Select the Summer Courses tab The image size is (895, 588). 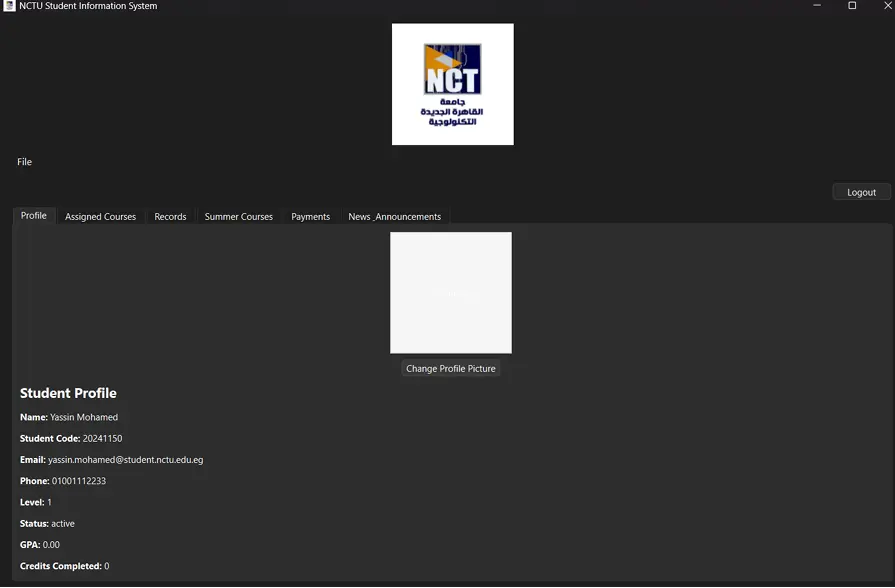click(x=239, y=217)
